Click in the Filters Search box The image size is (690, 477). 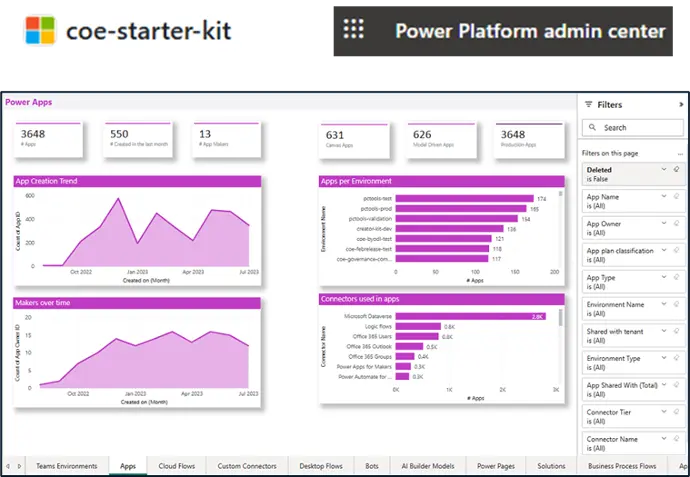(633, 128)
